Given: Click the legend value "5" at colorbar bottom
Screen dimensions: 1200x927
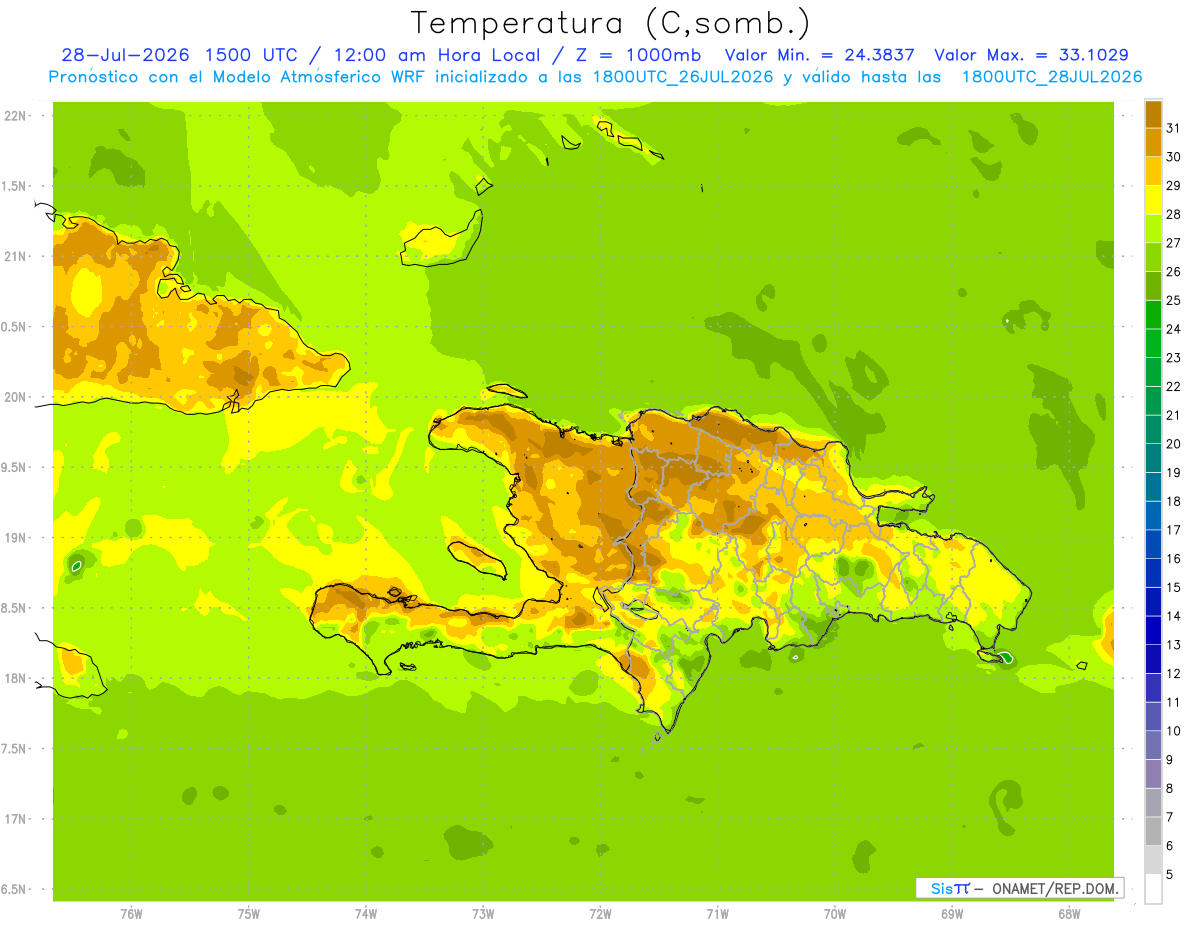Looking at the screenshot, I should [x=1169, y=874].
